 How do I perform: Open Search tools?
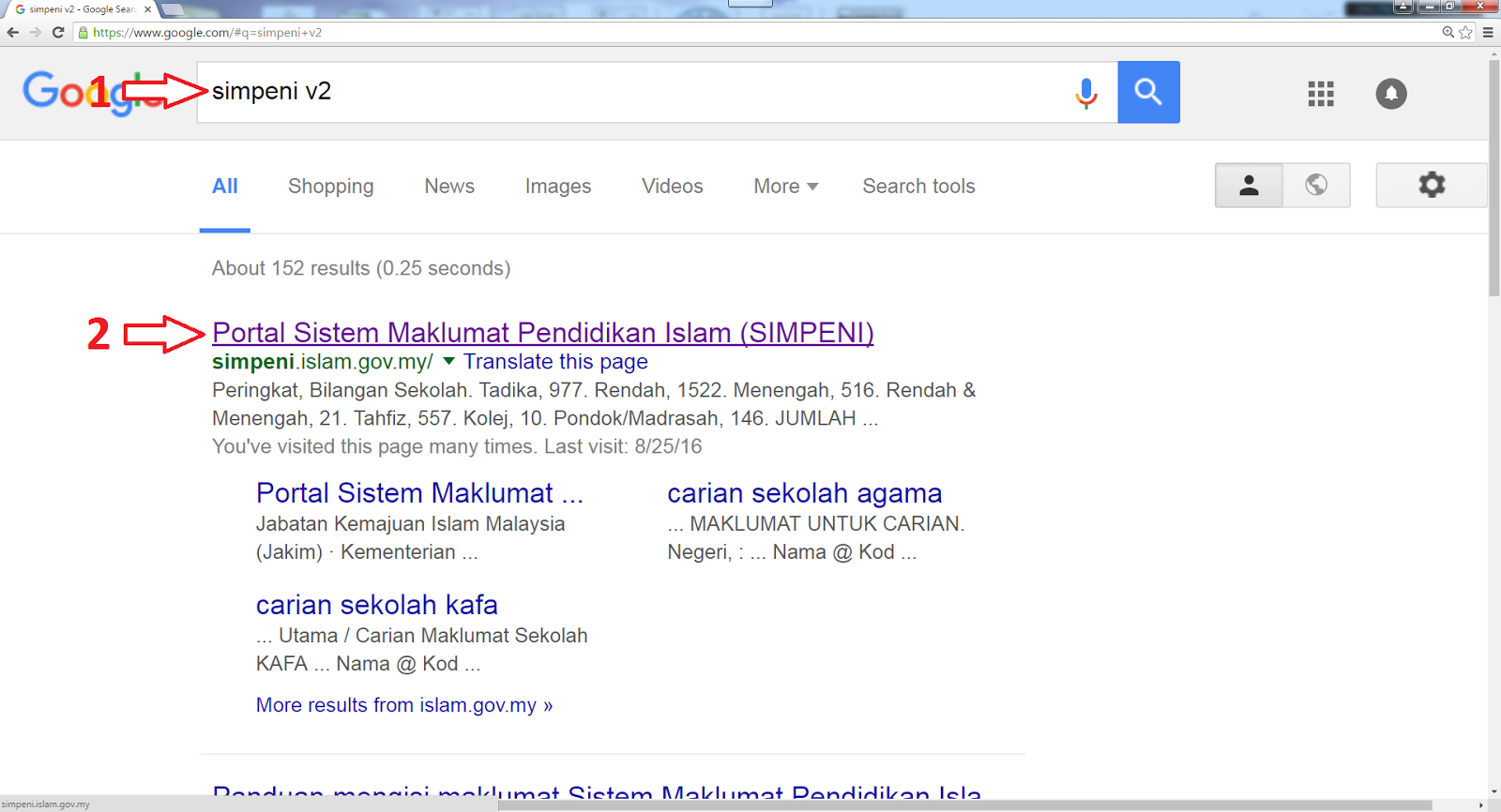click(919, 186)
